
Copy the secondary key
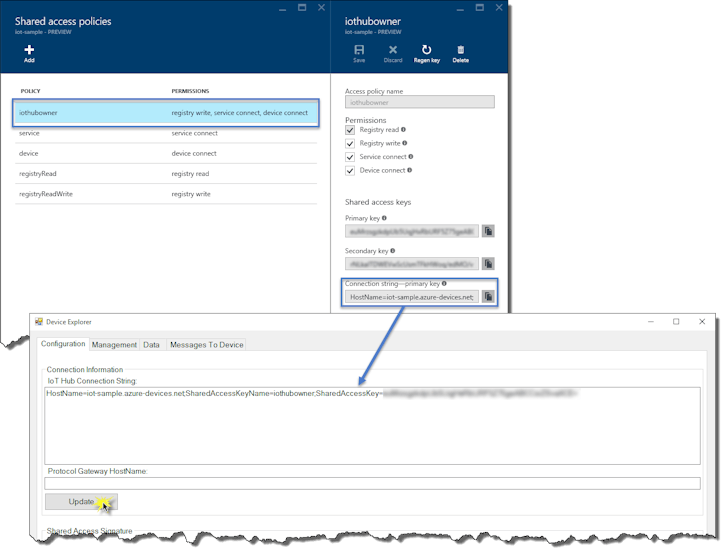pos(488,264)
